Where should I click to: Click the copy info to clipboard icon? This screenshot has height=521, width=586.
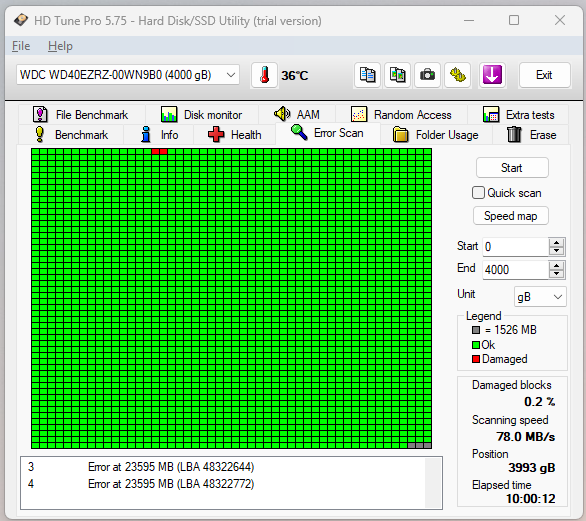367,75
